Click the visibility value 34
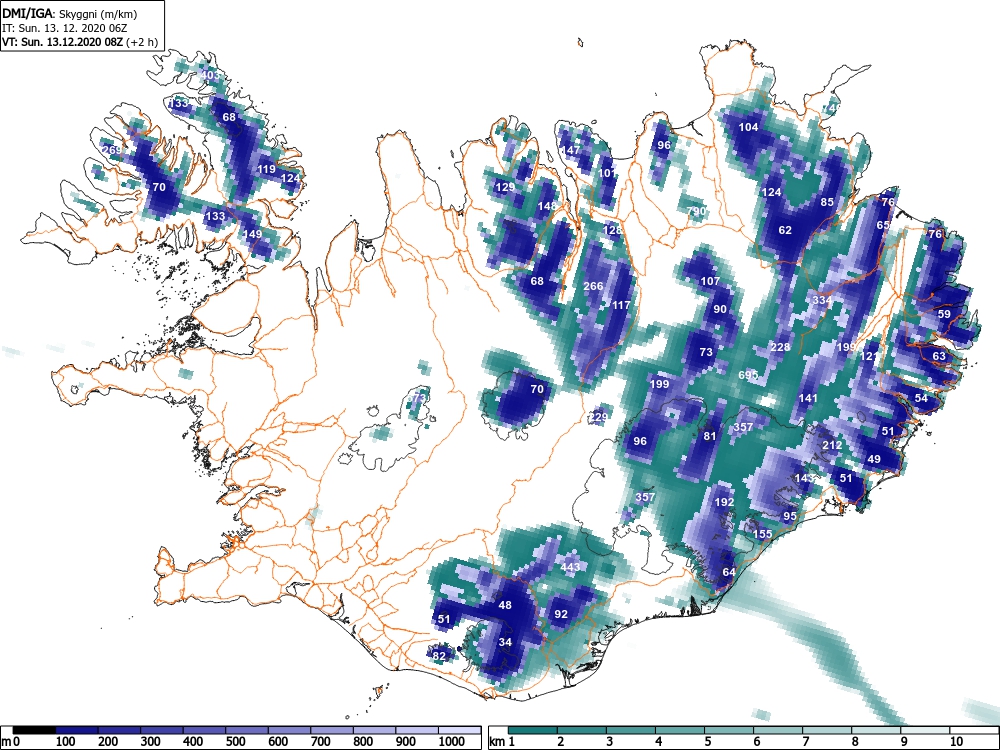 click(505, 642)
